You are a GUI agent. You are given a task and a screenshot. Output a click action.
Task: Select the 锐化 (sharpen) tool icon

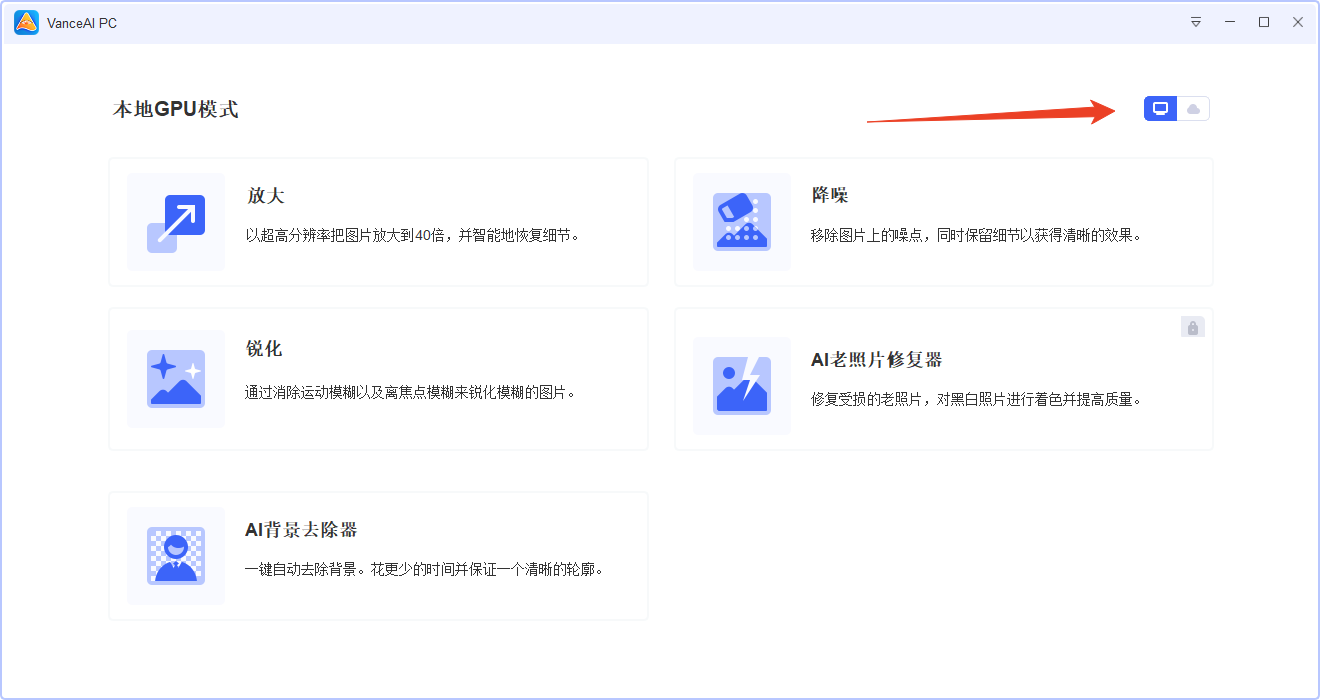[175, 379]
